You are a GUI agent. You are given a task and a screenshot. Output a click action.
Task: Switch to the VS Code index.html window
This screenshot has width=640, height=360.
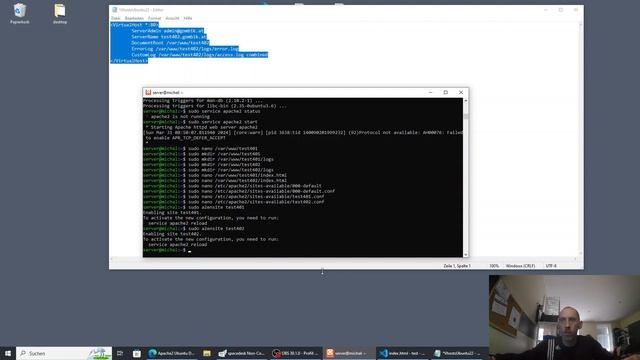point(403,353)
